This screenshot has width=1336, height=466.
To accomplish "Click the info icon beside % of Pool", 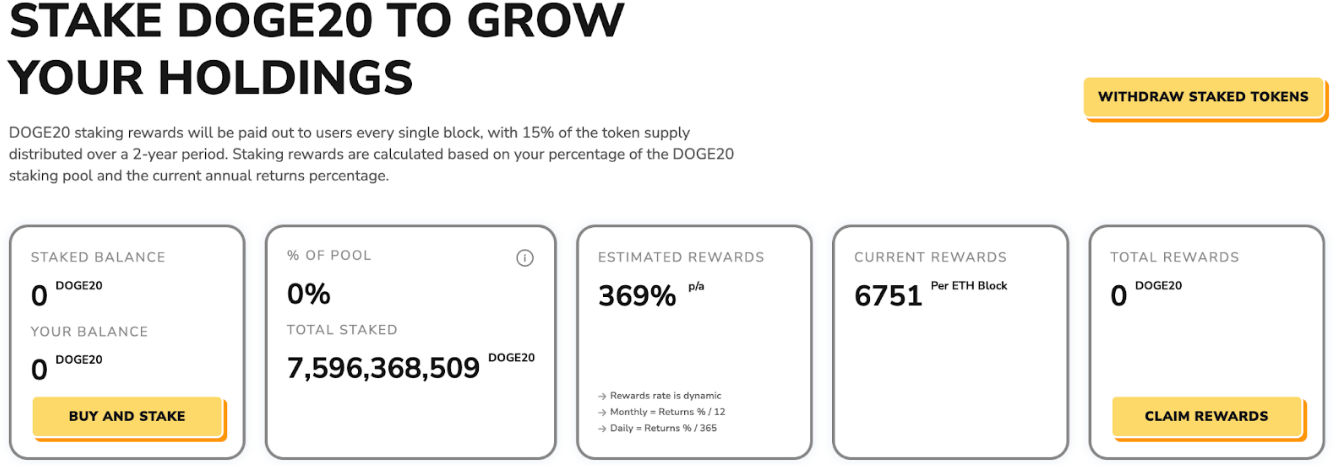I will tap(524, 258).
